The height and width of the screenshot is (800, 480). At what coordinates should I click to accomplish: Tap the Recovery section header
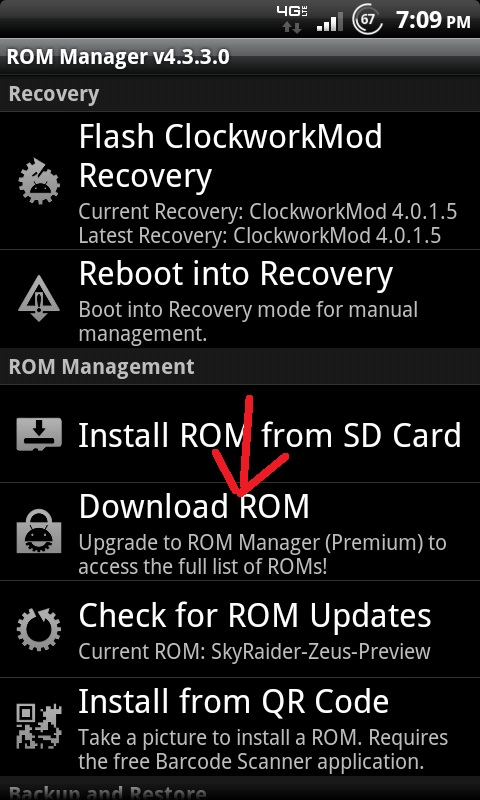pyautogui.click(x=240, y=94)
